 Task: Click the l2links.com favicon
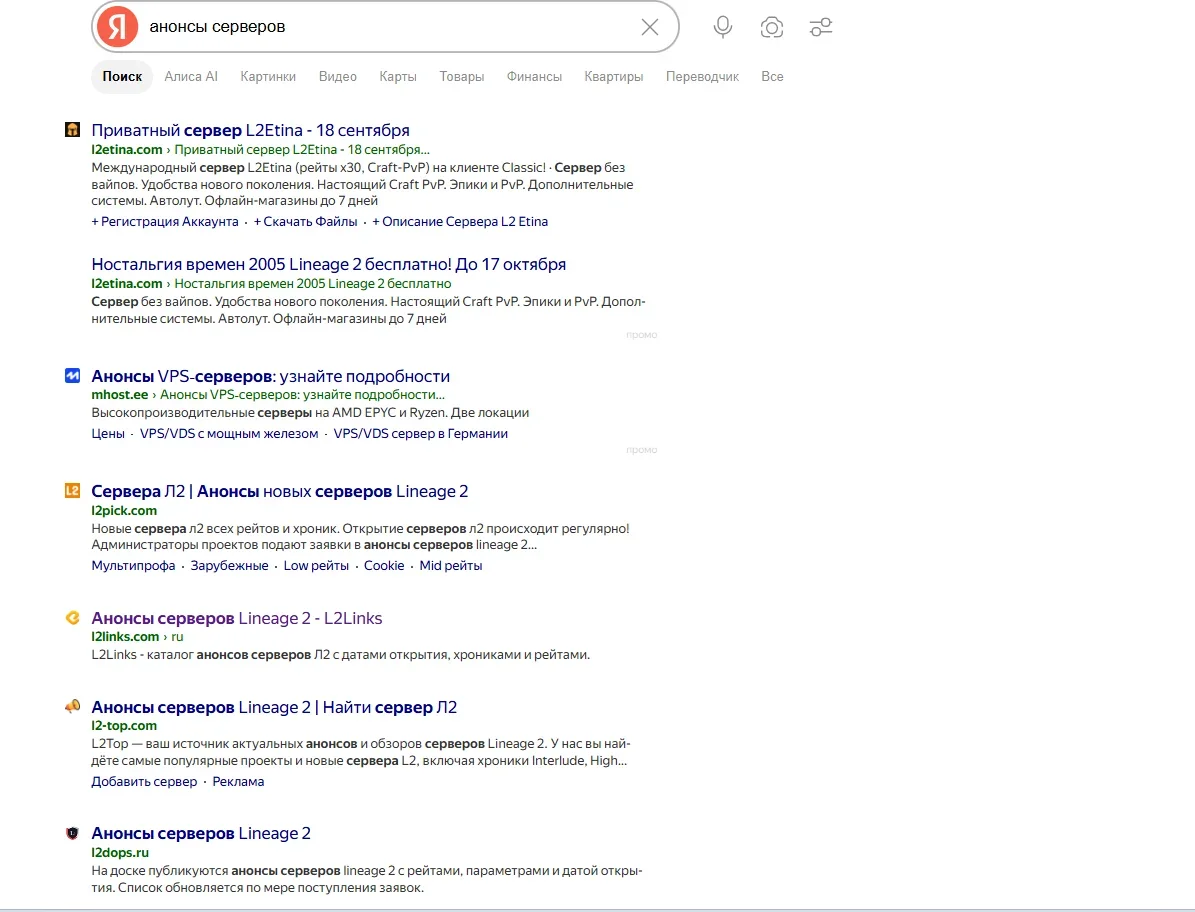point(72,618)
